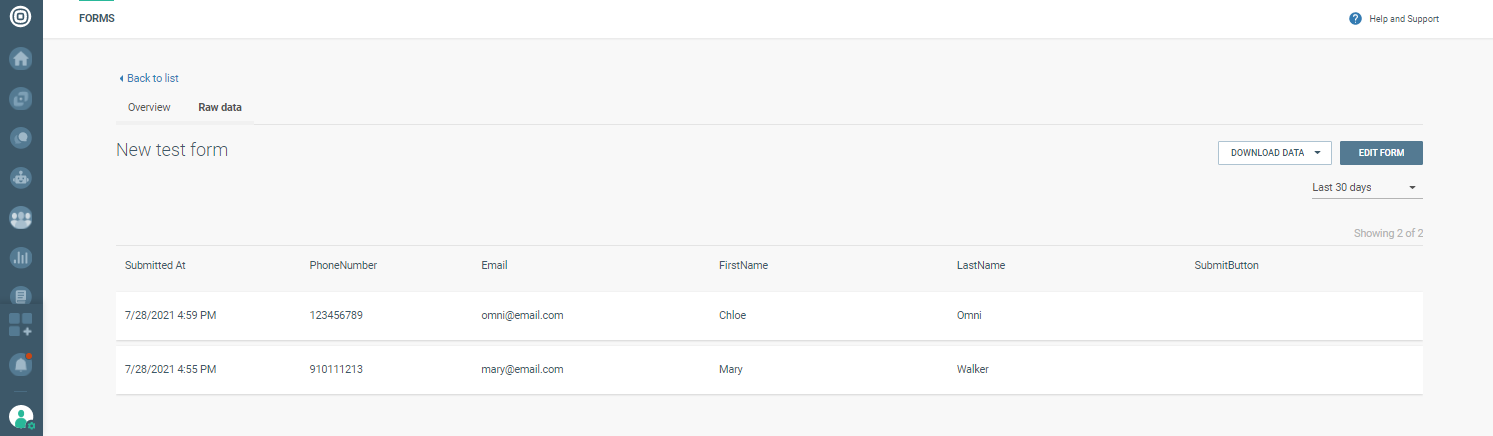
Task: Open the people group icon in sidebar
Action: click(20, 217)
